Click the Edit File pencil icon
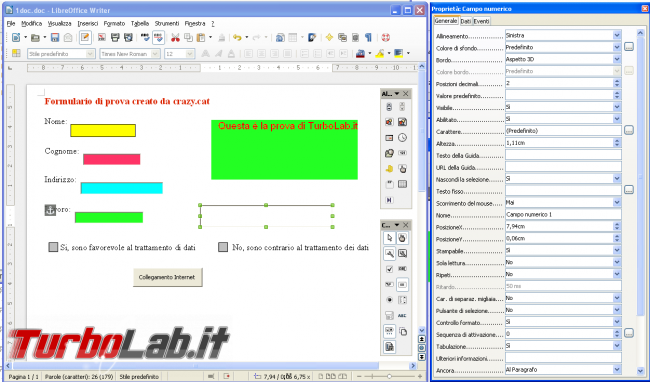Image resolution: width=650 pixels, height=382 pixels. click(85, 38)
